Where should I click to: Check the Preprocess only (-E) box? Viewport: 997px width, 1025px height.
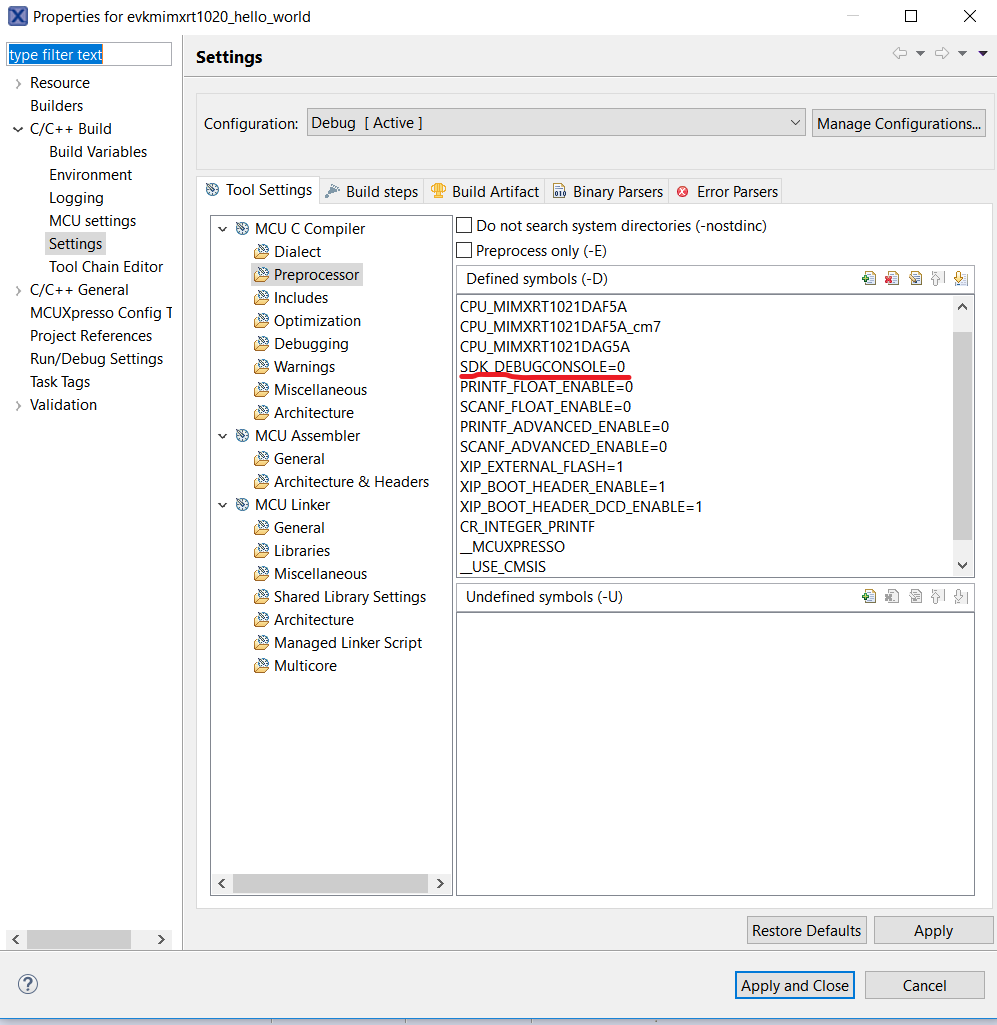[x=464, y=251]
